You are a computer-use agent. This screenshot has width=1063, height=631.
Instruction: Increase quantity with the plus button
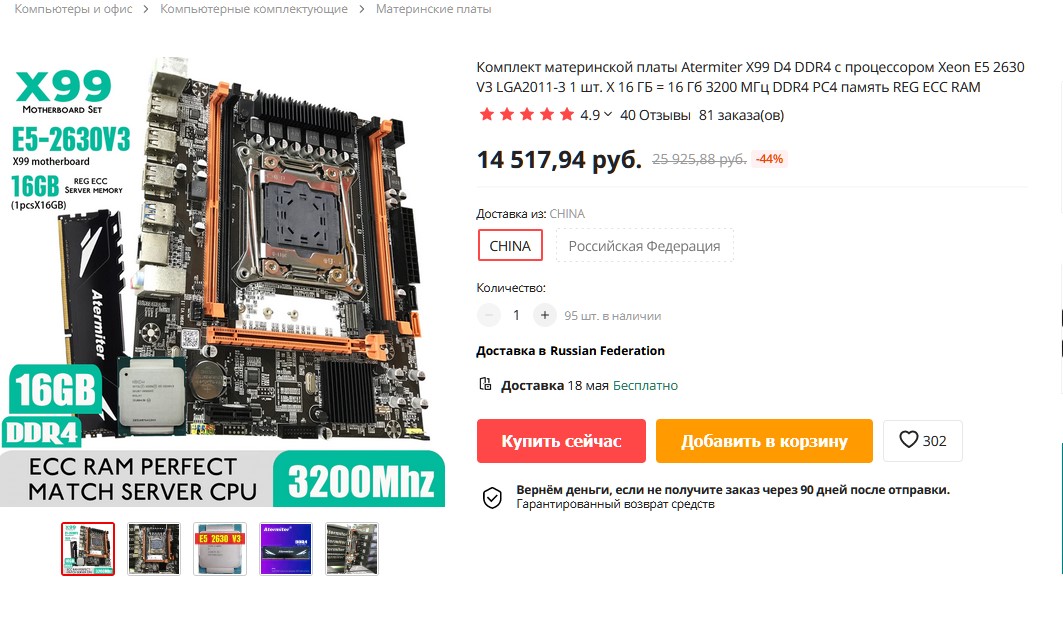point(544,315)
